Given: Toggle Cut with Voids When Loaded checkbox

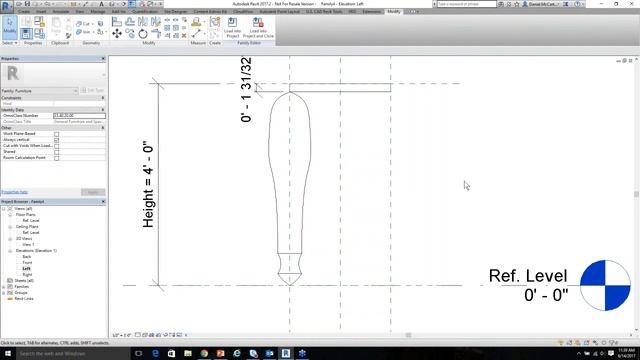Looking at the screenshot, I should tap(57, 146).
